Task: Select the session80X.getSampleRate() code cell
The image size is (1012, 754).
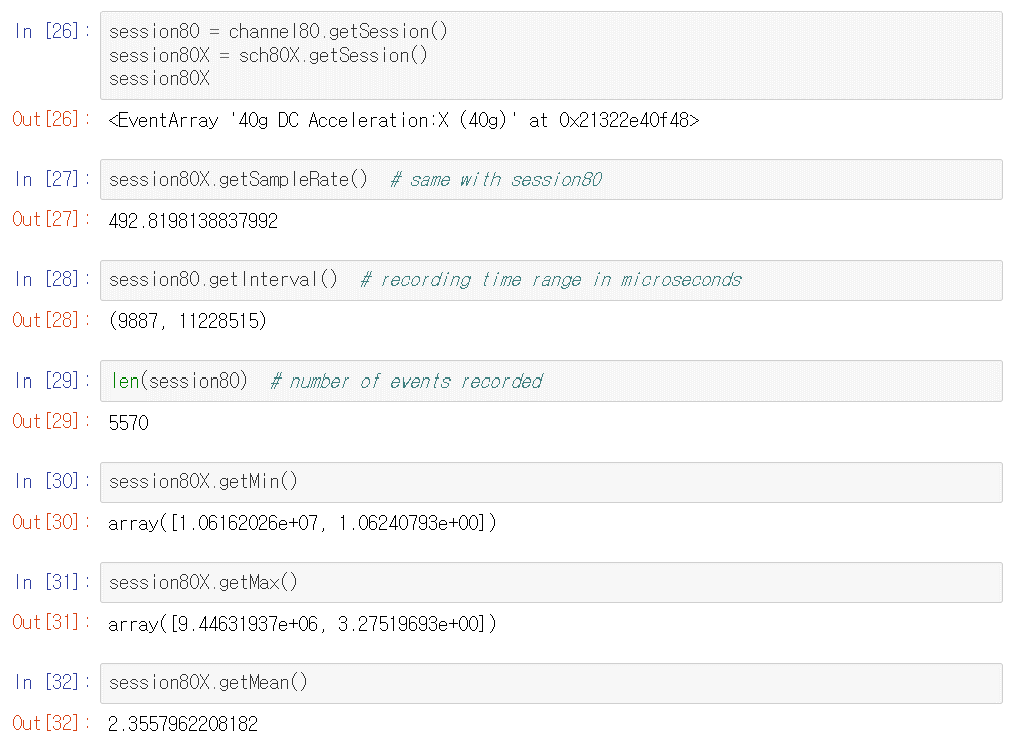Action: click(550, 179)
